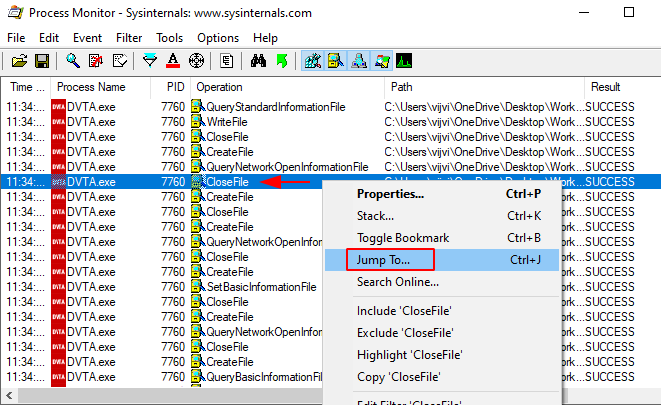The image size is (661, 405).
Task: Select Toggle Bookmark in the context menu
Action: (442, 238)
